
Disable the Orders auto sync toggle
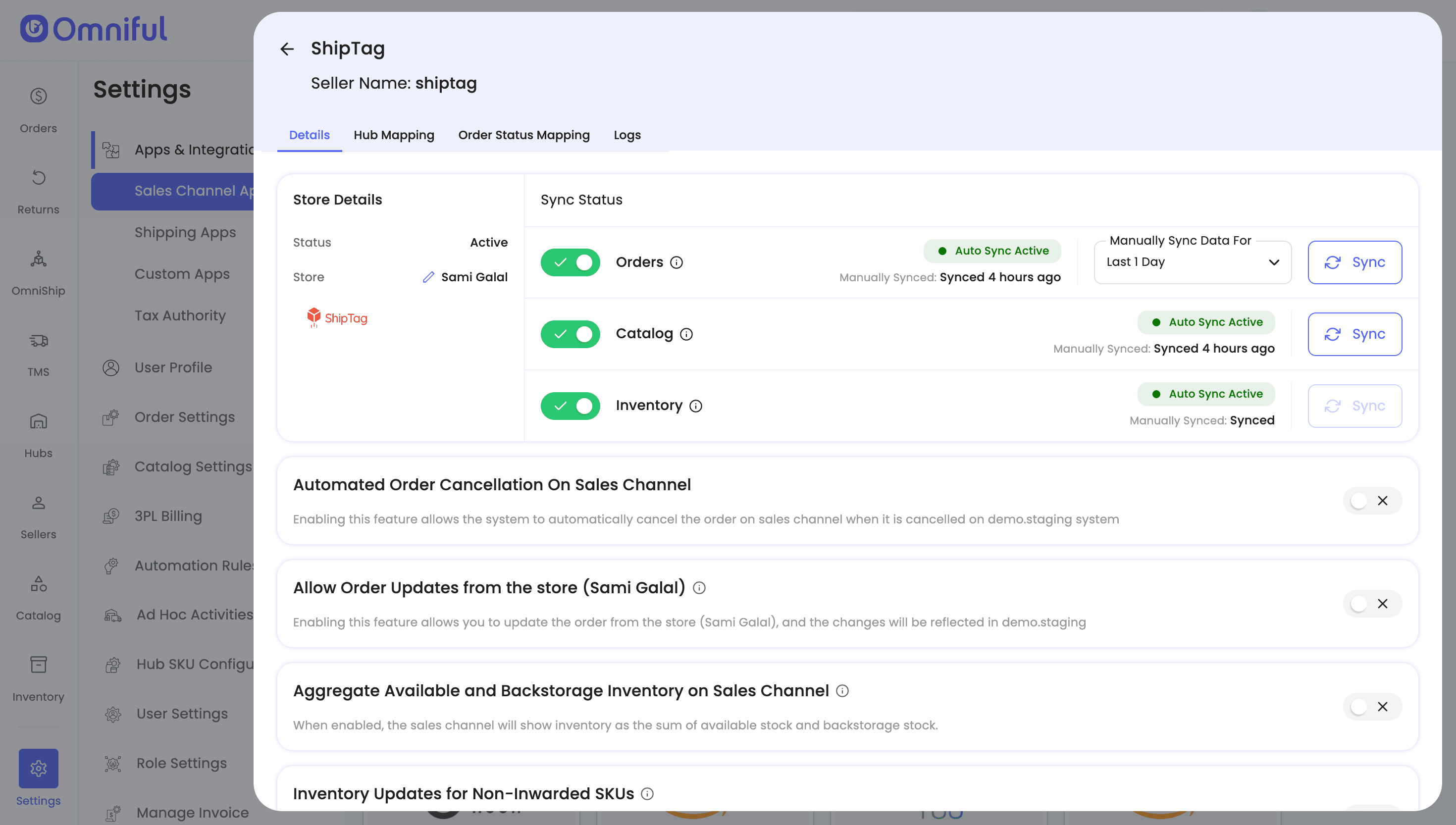tap(570, 262)
